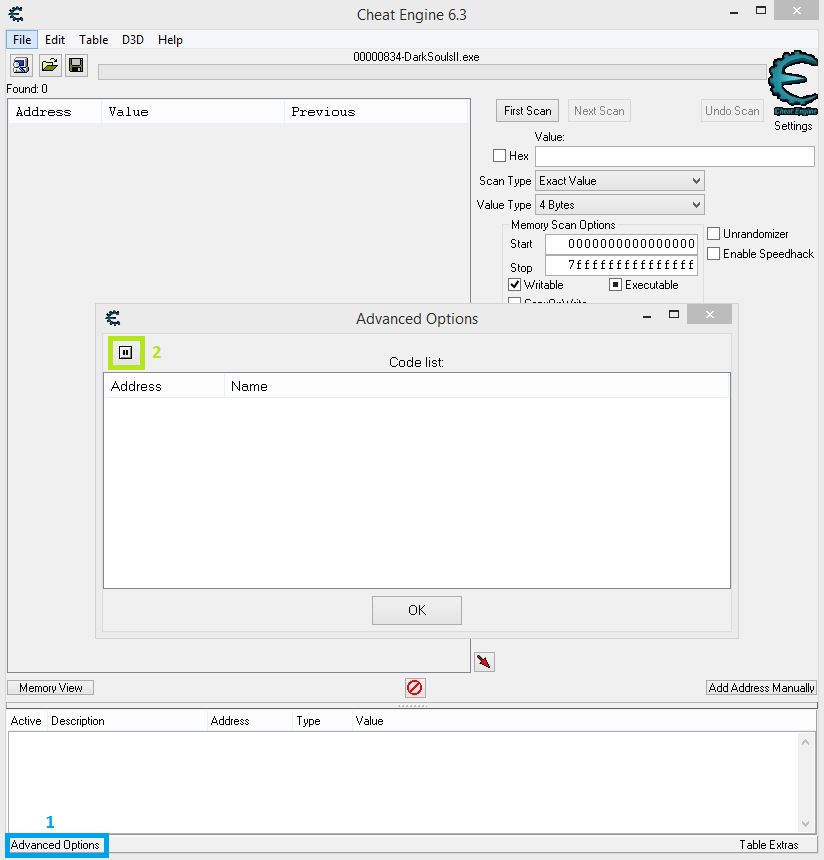Pause the game with the pause icon
The image size is (824, 860).
[x=126, y=352]
